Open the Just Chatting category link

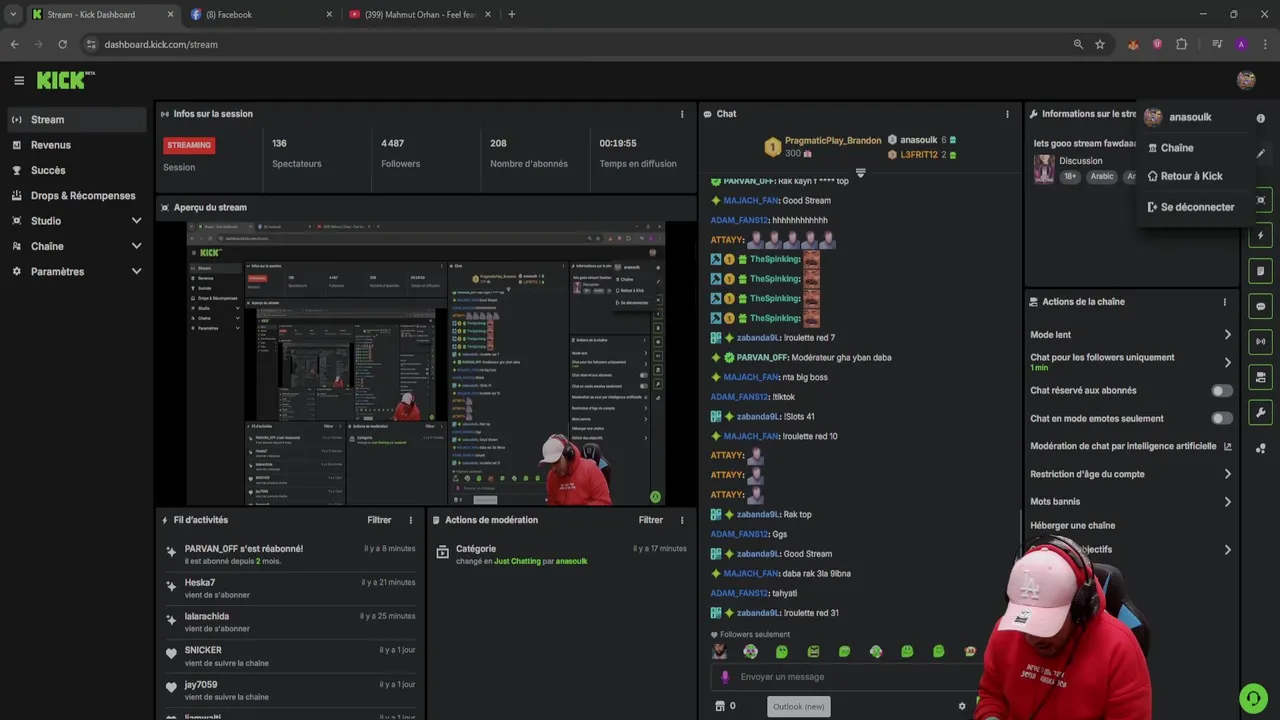(x=517, y=562)
